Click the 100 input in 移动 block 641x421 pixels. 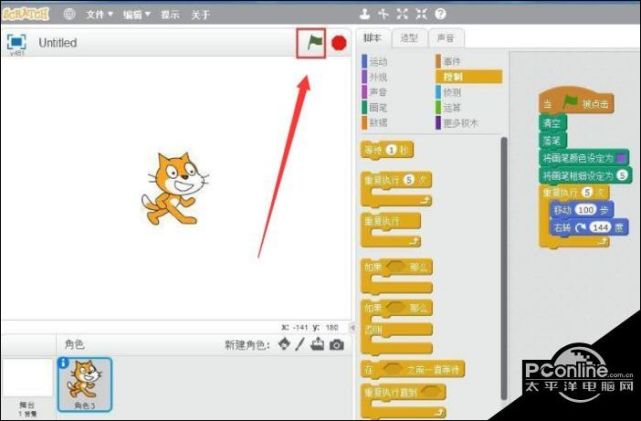(x=586, y=210)
